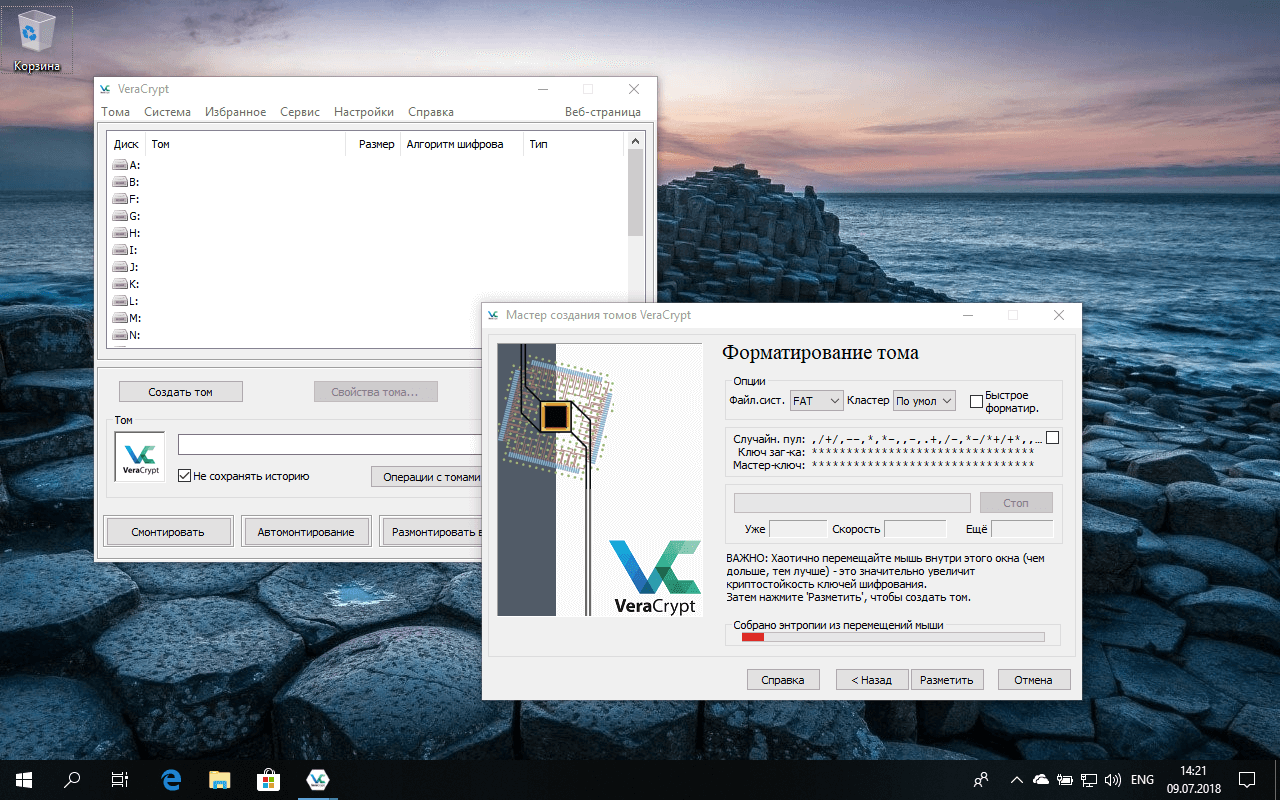Expand hidden icons in the system tray
This screenshot has width=1280, height=800.
(1015, 779)
